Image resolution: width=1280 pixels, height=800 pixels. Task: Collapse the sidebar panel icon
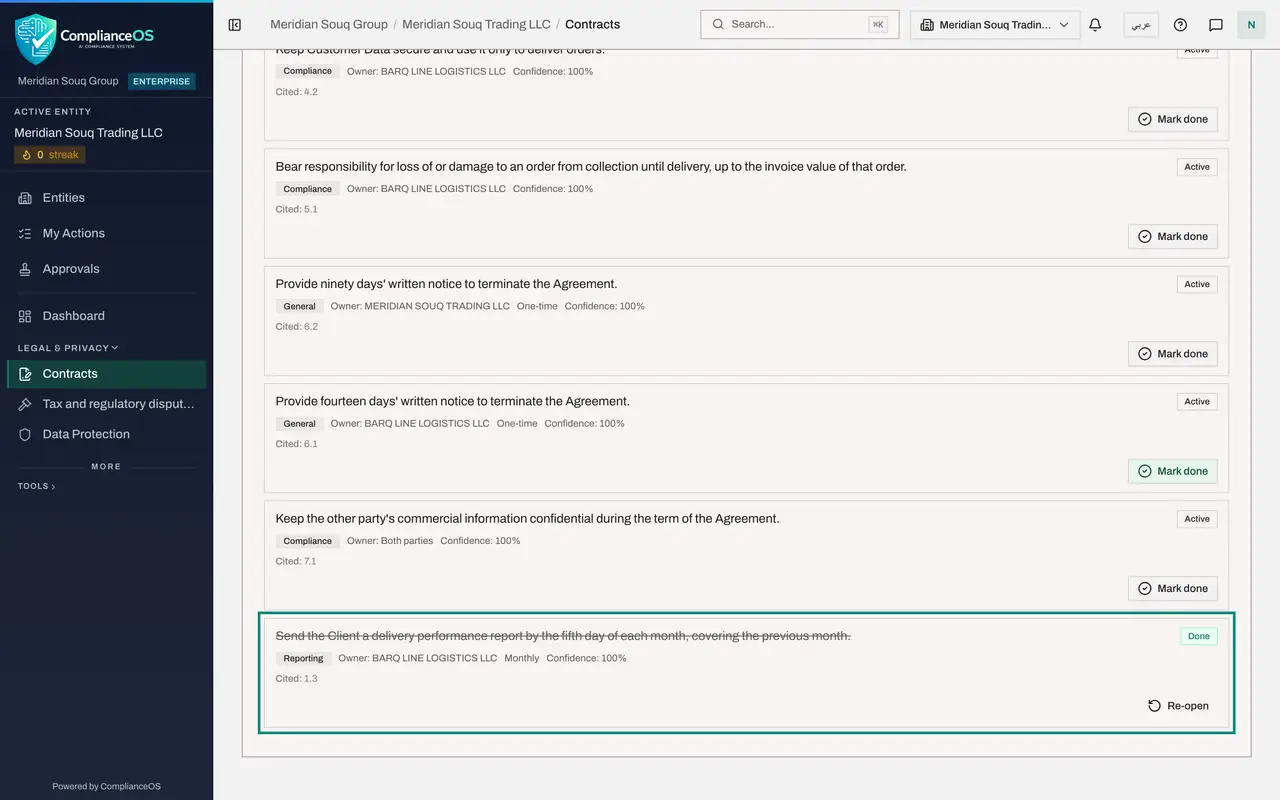(x=235, y=24)
